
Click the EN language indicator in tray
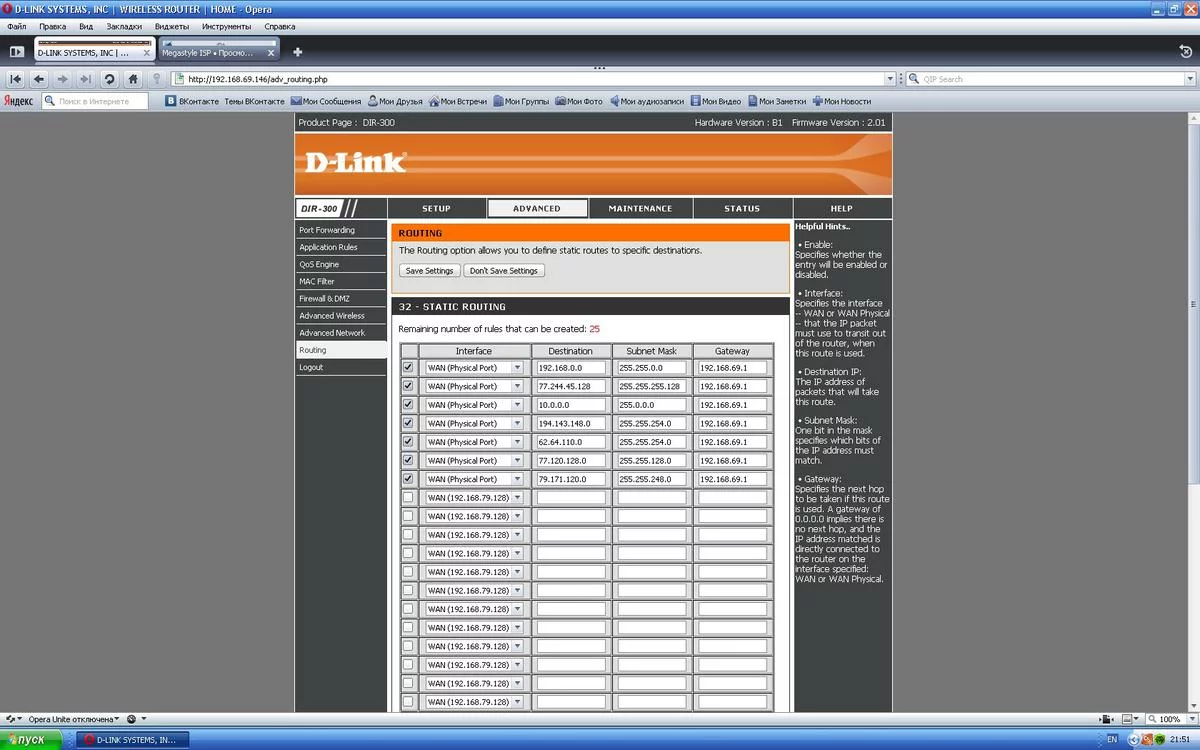coord(1112,740)
